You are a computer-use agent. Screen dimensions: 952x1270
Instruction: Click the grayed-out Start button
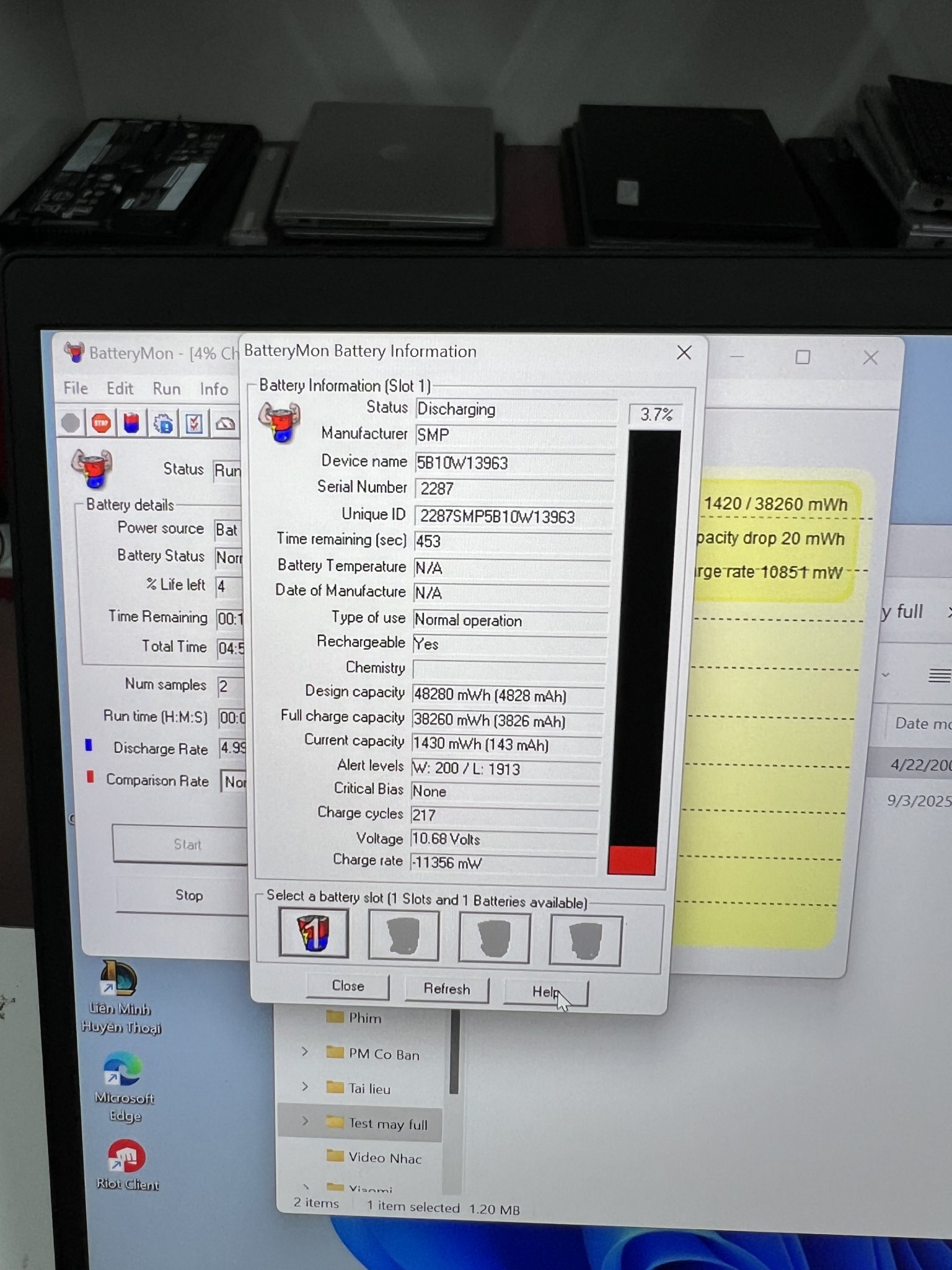[180, 844]
